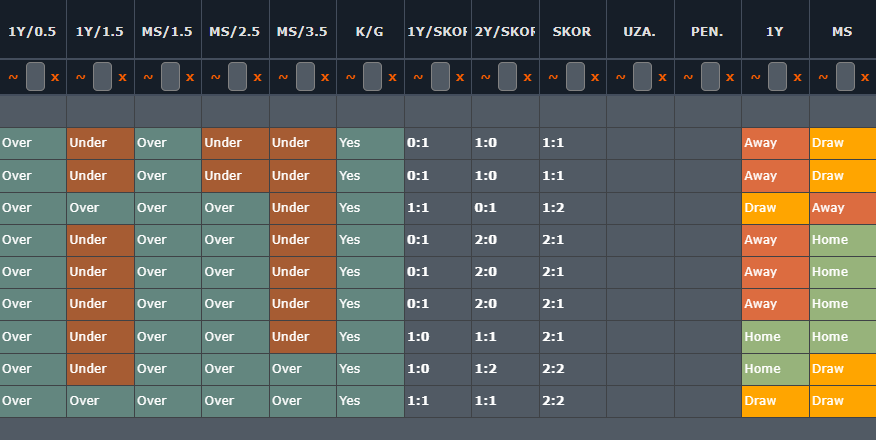The image size is (876, 440).
Task: Click the orange x under K/G
Action: pyautogui.click(x=393, y=77)
